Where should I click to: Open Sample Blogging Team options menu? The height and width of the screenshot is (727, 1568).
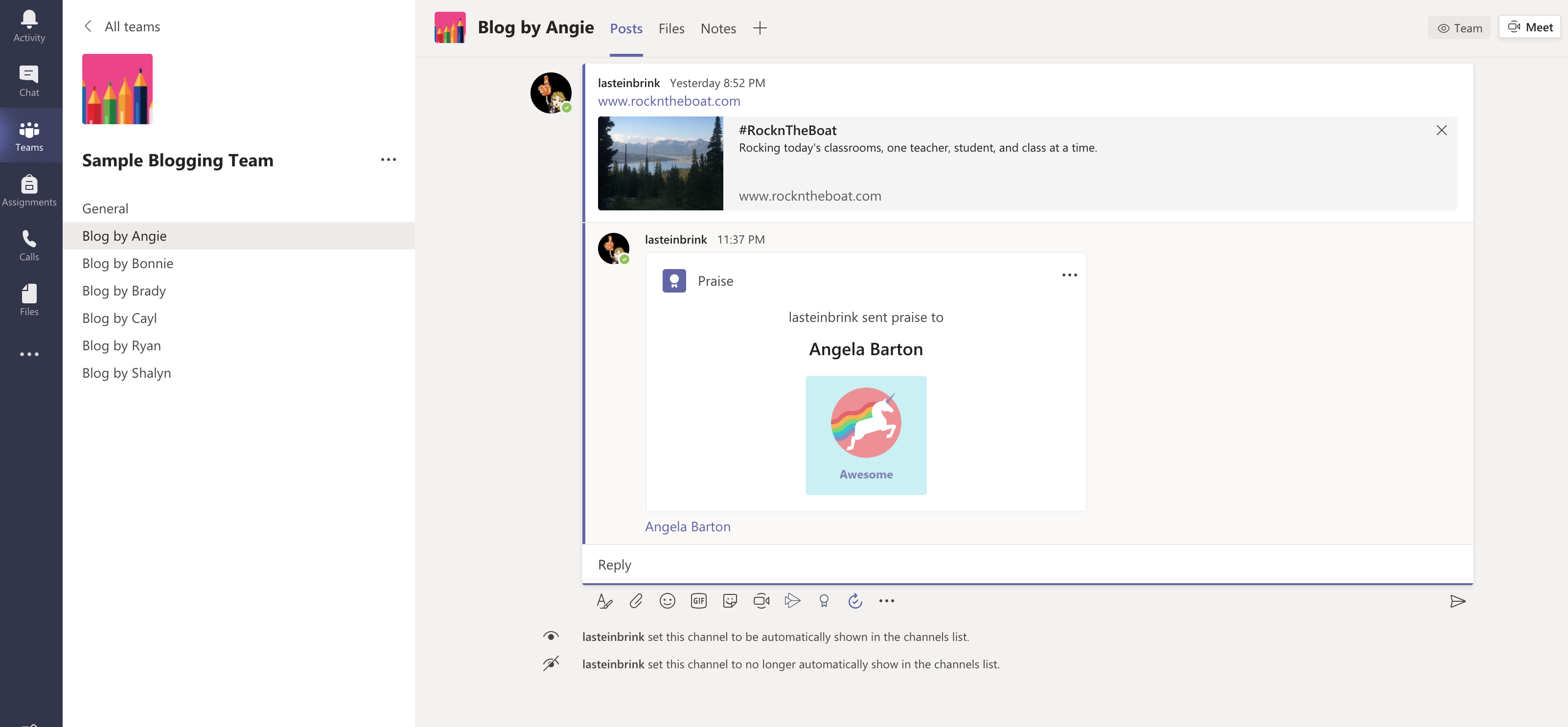coord(389,159)
